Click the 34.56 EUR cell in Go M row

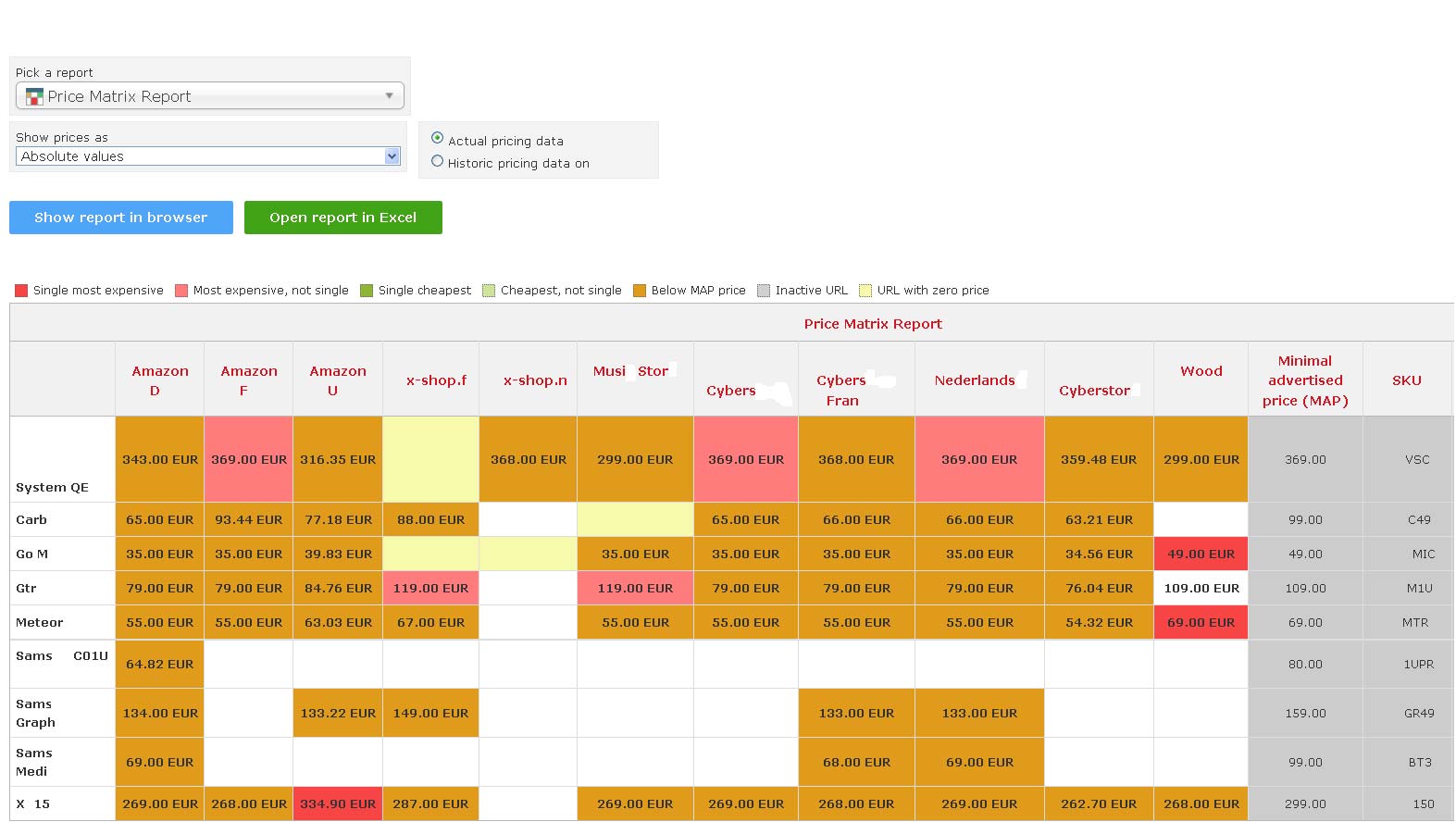(1099, 554)
